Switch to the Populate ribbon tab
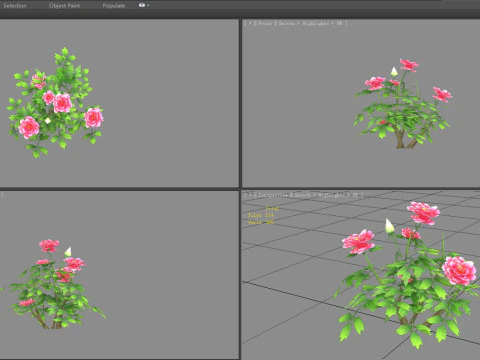Image resolution: width=480 pixels, height=360 pixels. pyautogui.click(x=114, y=6)
